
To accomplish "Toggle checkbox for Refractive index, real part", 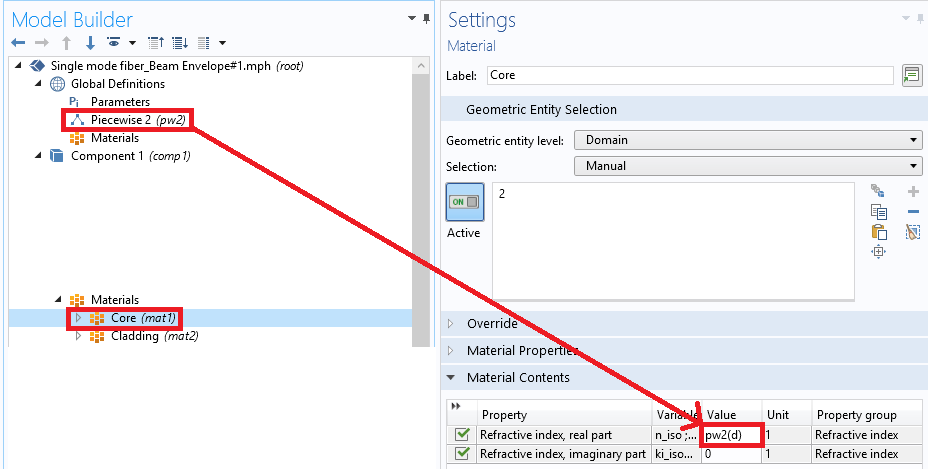I will coord(462,434).
